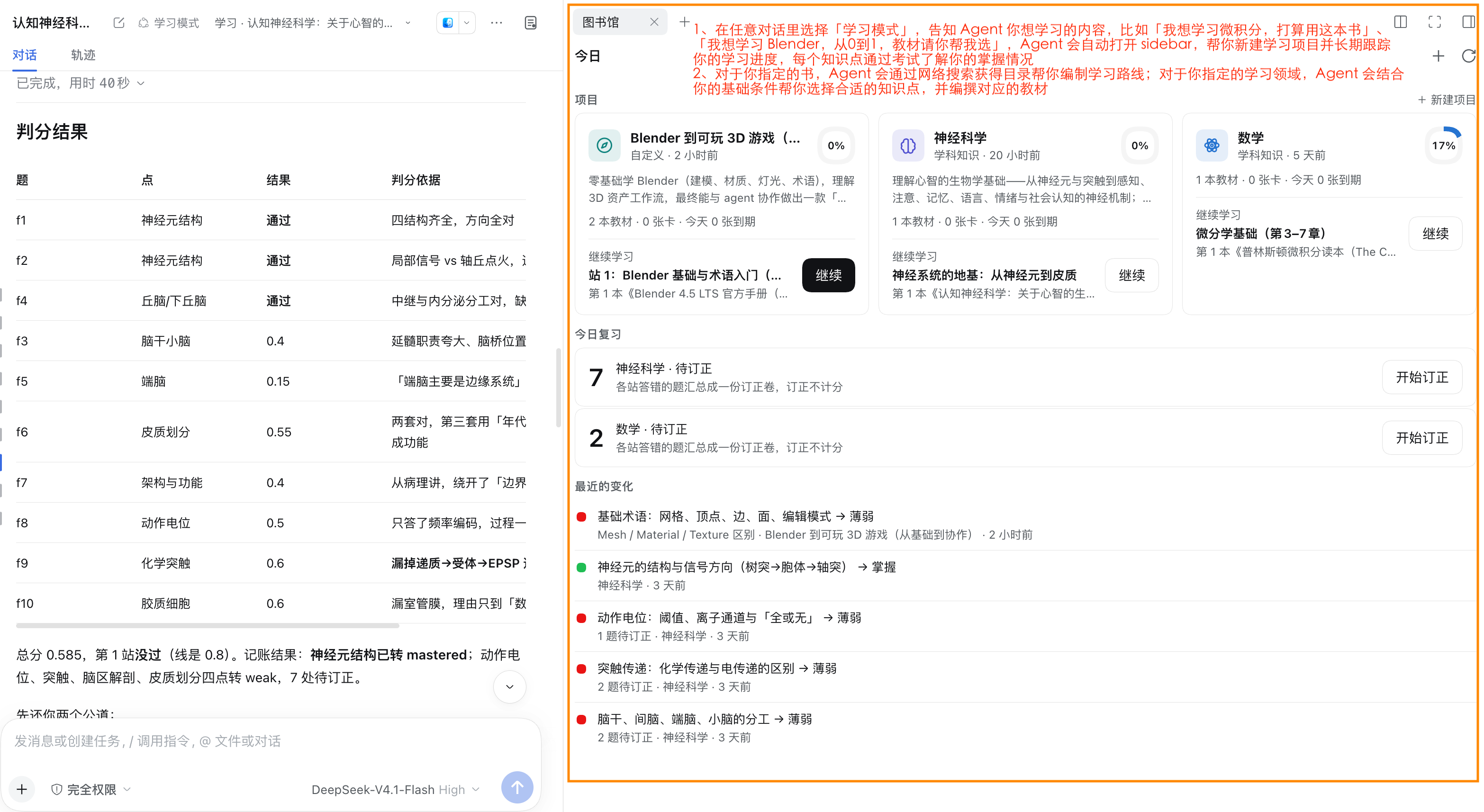Viewport: 1484px width, 812px height.
Task: Click 继续 for 微分学基础
Action: [x=1435, y=233]
